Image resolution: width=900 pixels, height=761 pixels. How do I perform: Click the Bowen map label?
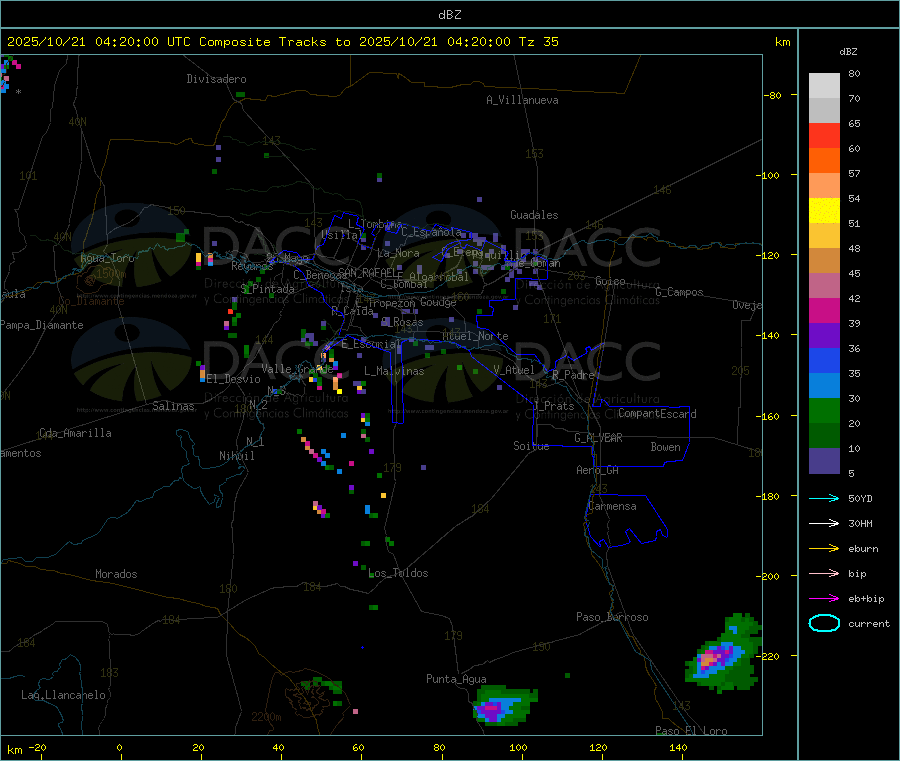coord(665,447)
